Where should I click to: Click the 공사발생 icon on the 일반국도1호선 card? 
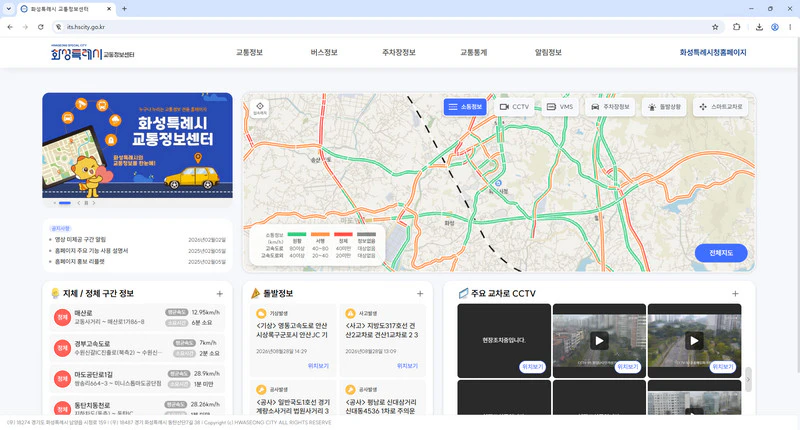tap(261, 389)
